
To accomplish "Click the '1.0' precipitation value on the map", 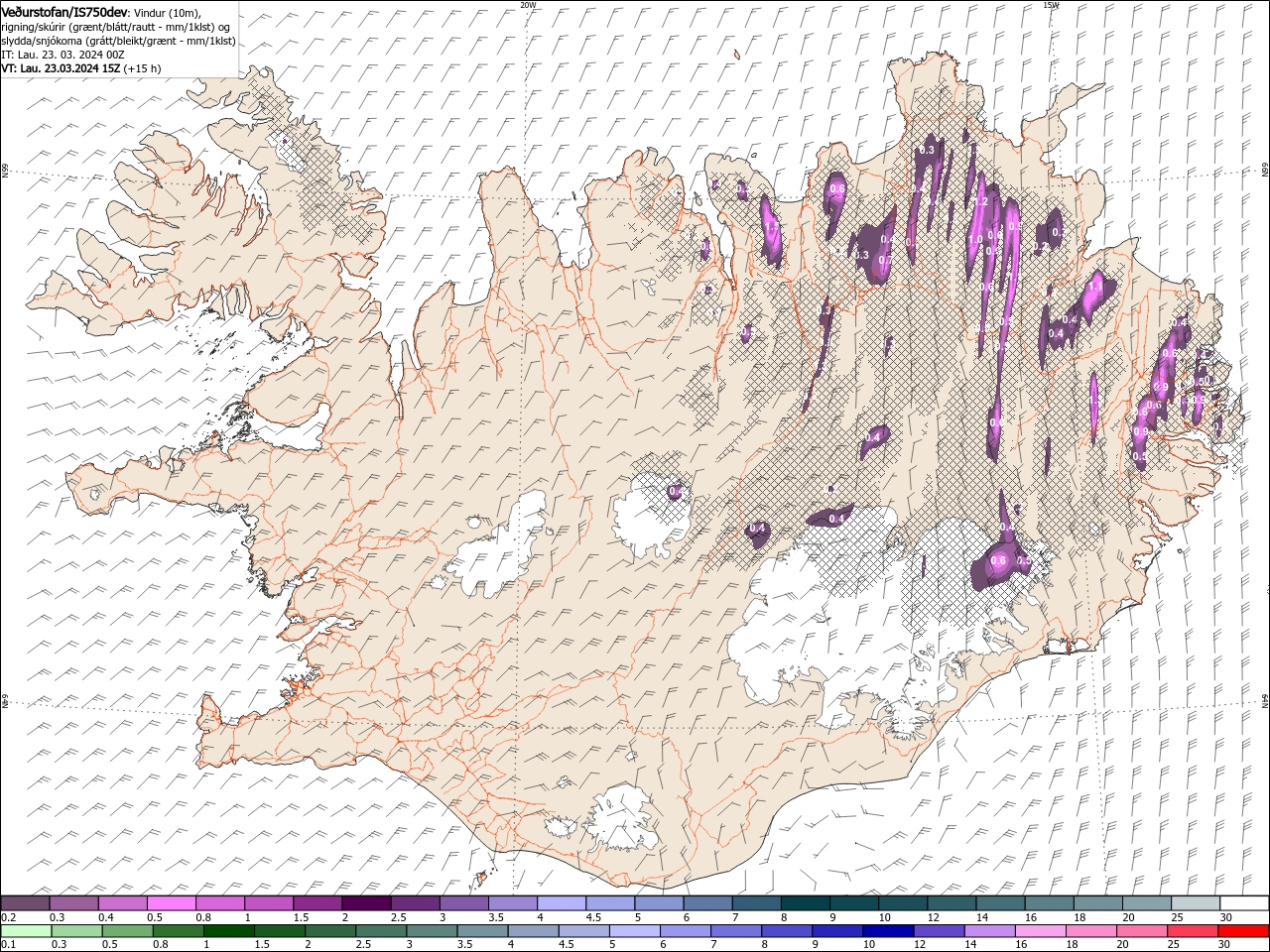I will coord(976,239).
